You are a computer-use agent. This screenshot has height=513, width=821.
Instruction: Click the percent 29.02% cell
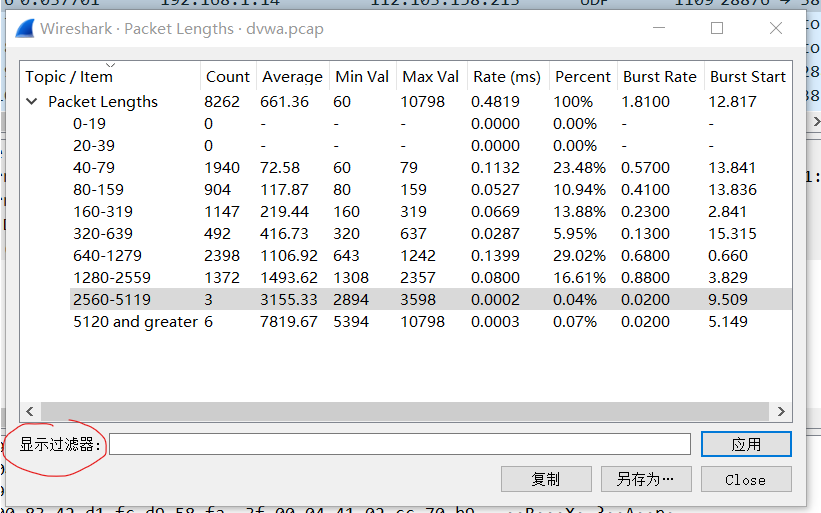[x=579, y=255]
